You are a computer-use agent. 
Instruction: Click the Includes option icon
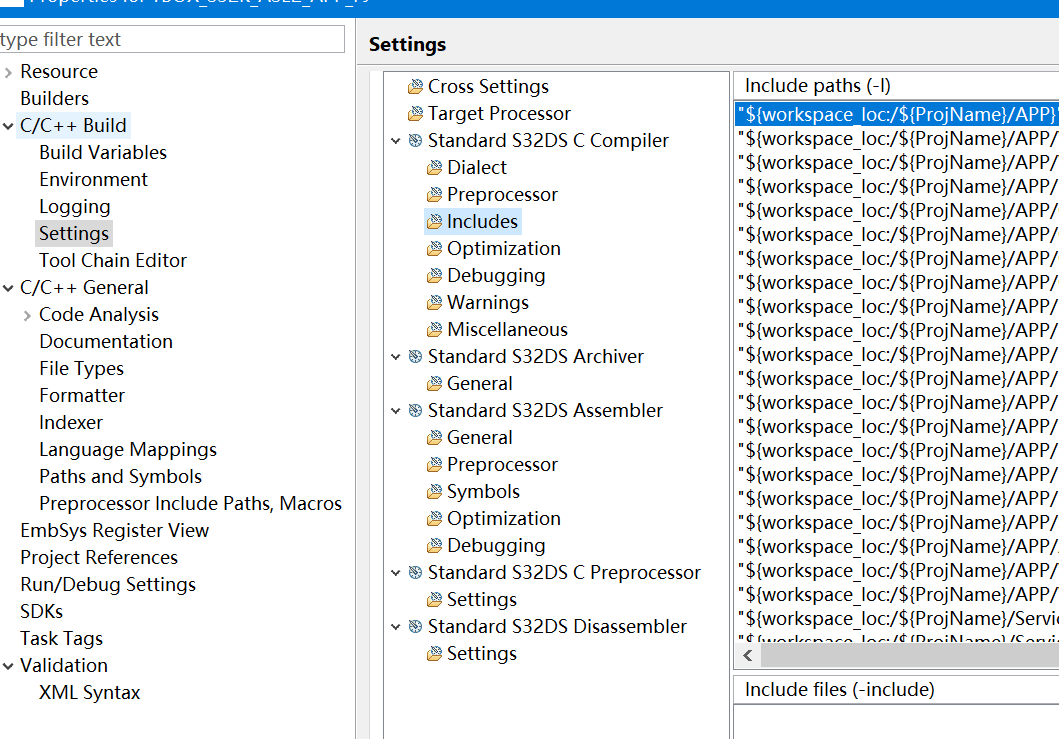tap(434, 222)
